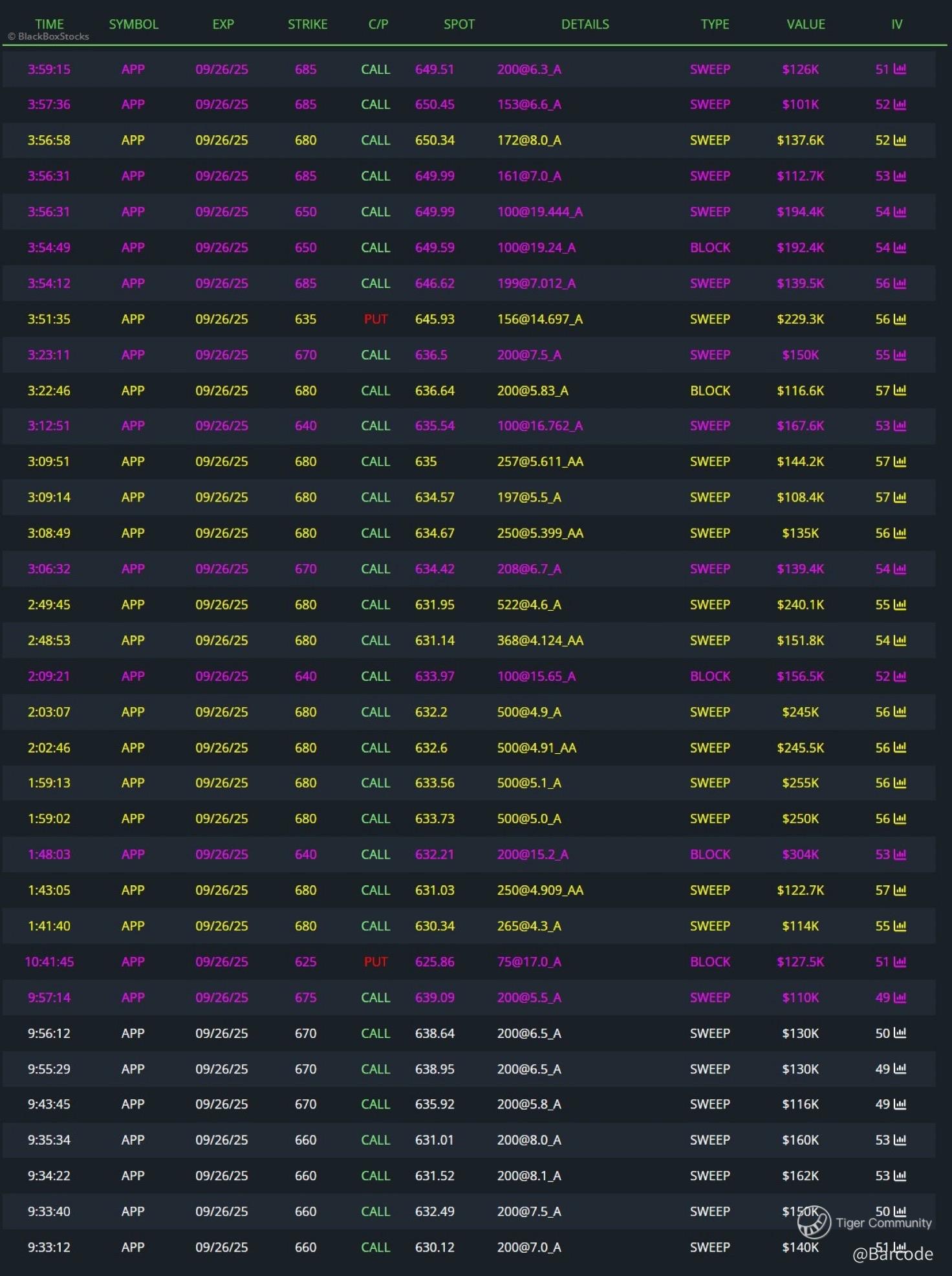Click chart icon on 10:41:45 PUT row
Viewport: 952px width, 1276px height.
[900, 962]
